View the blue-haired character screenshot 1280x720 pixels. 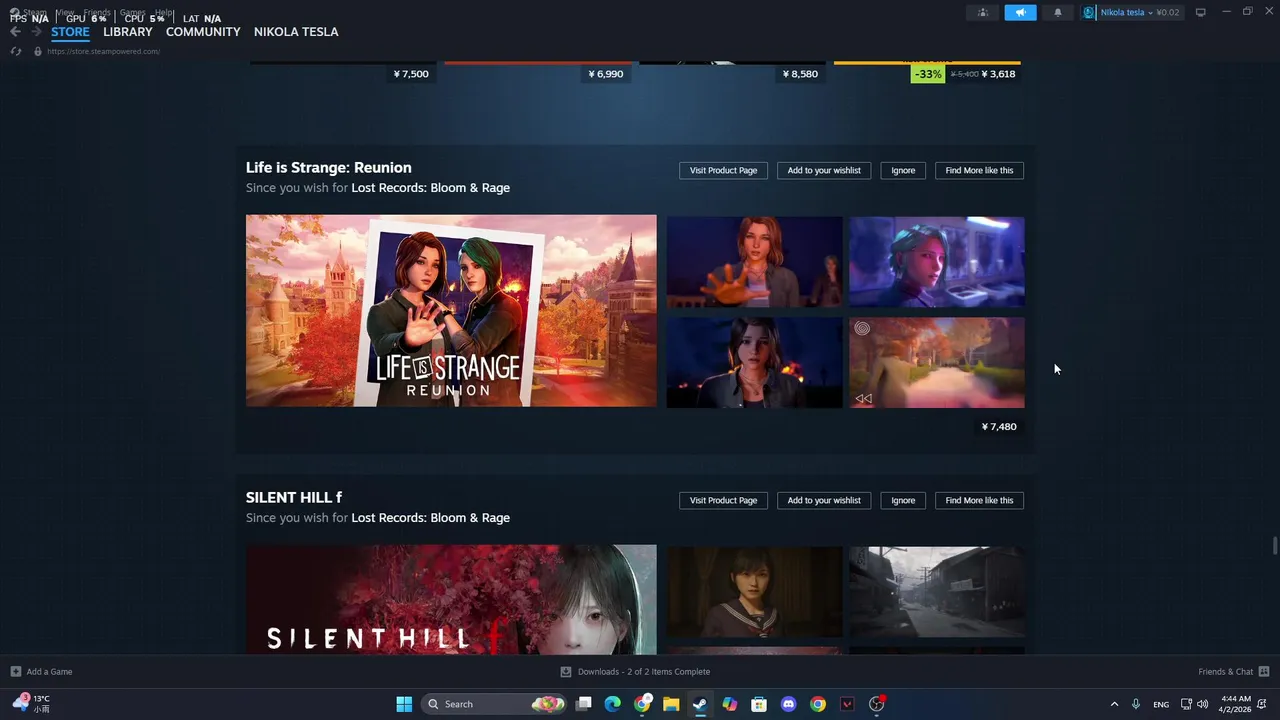click(936, 262)
